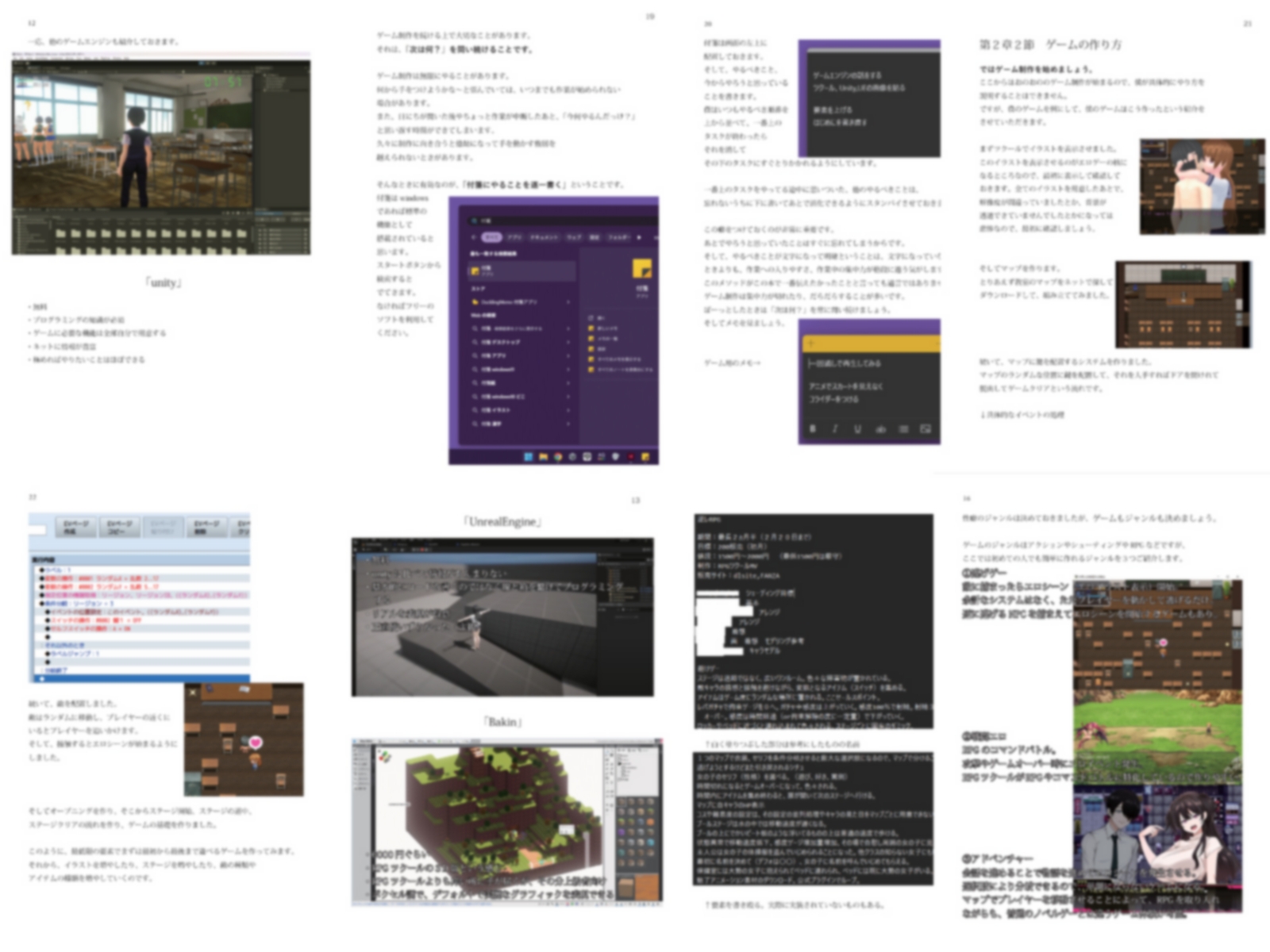Select the highlighted first search filter tab

492,237
